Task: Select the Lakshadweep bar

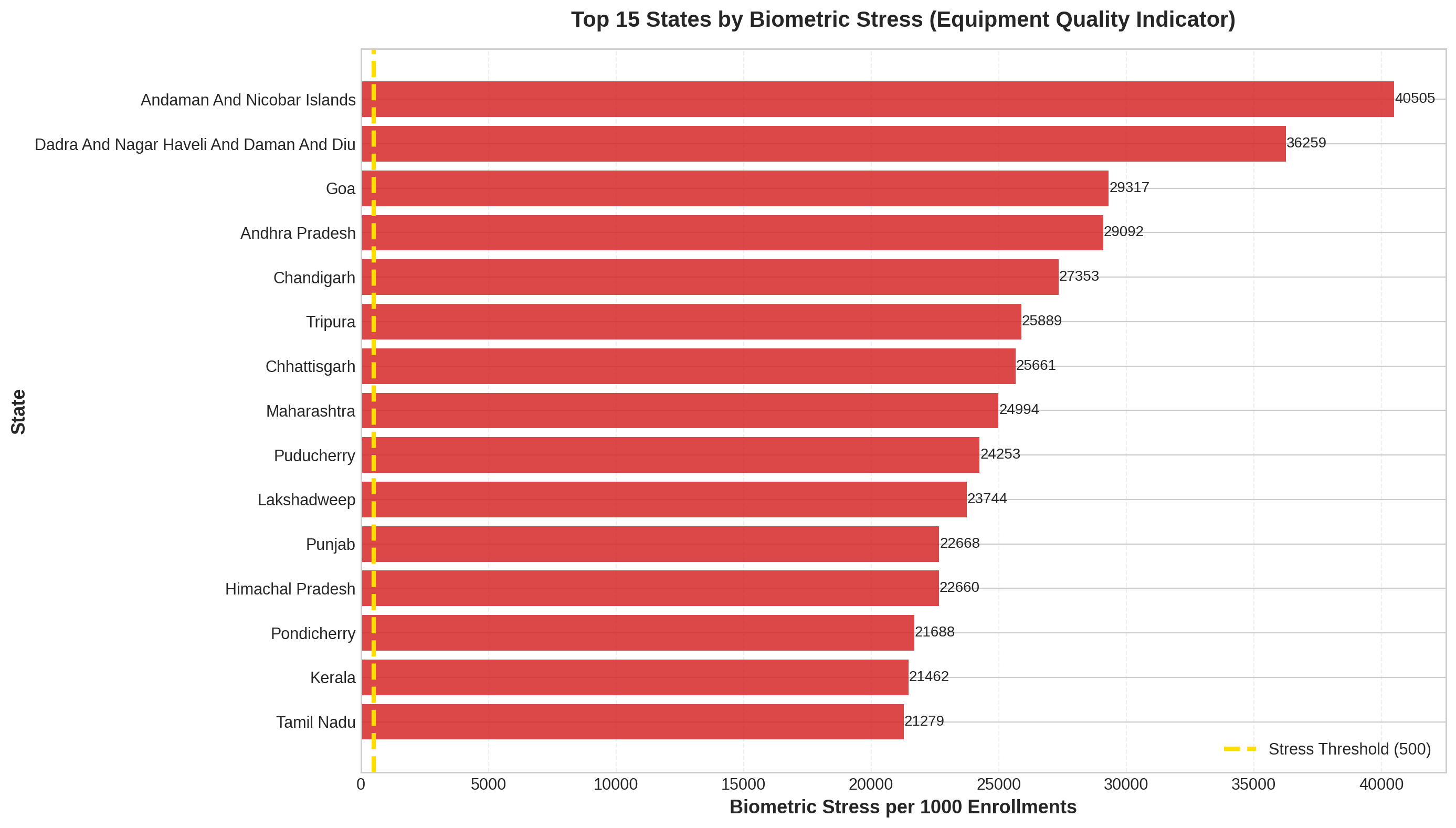Action: coord(664,500)
